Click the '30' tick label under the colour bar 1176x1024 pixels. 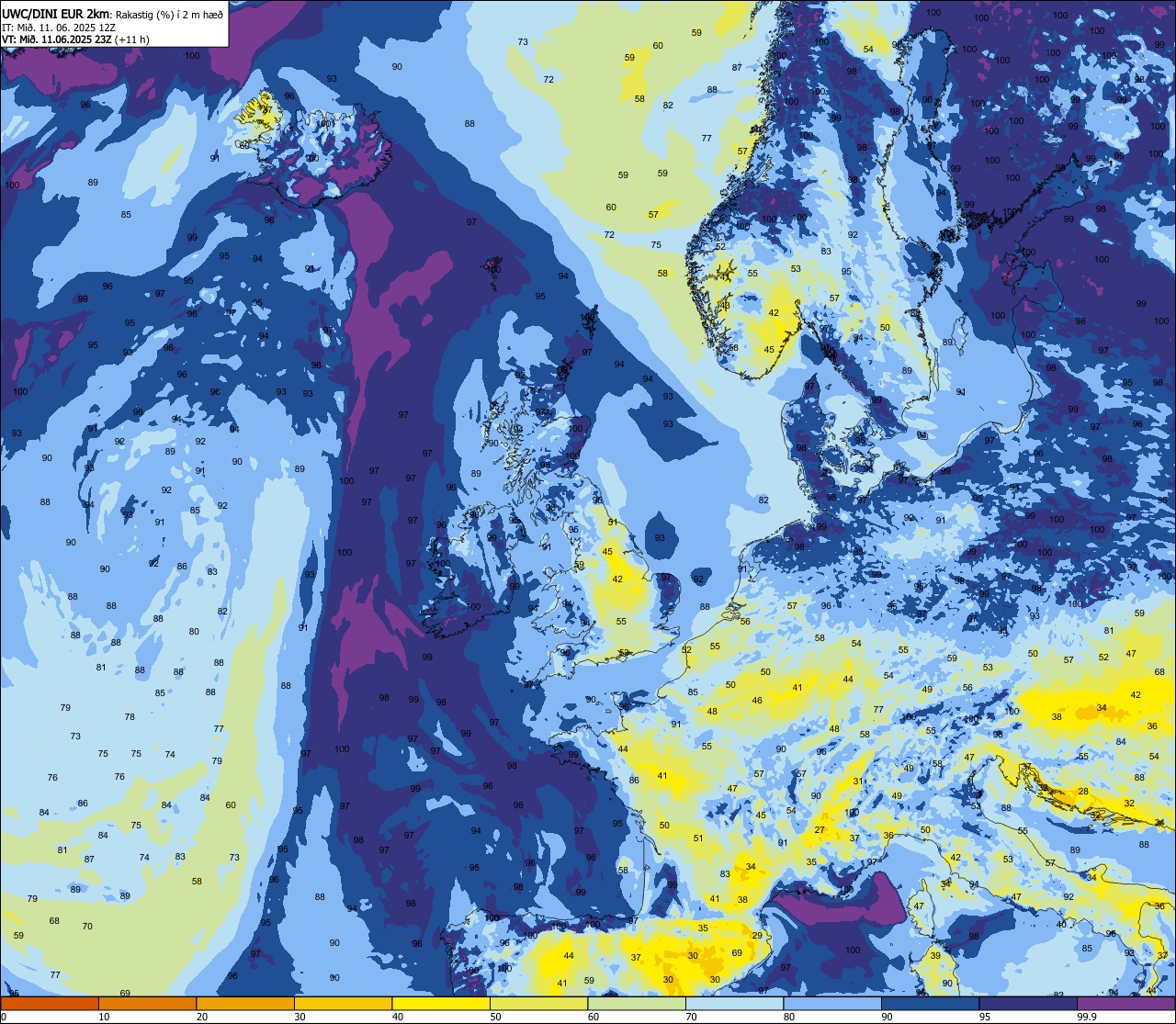point(300,1017)
